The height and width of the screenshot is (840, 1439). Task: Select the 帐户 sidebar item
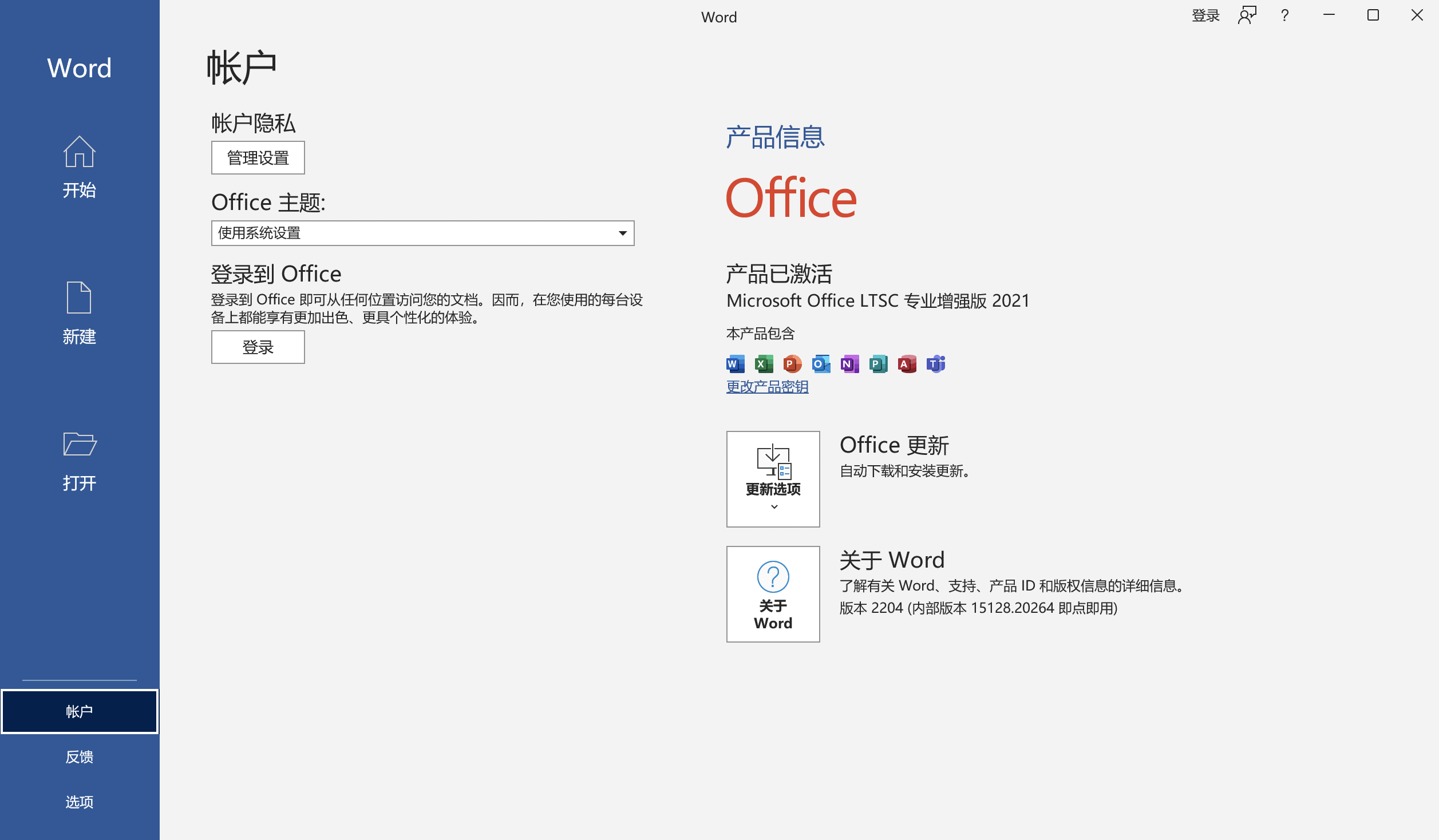[79, 711]
